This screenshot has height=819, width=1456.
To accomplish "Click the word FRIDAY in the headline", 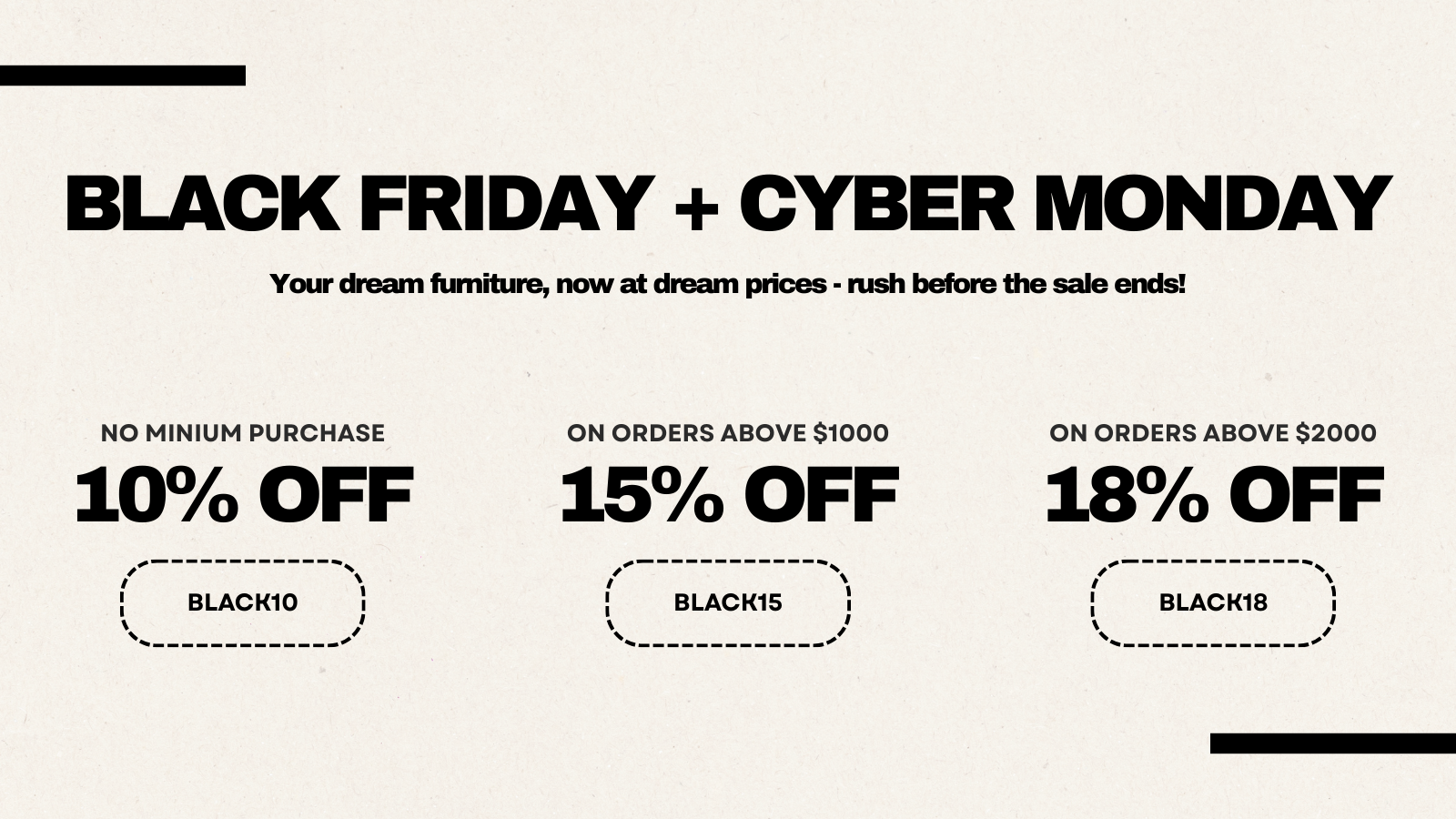I will (503, 204).
